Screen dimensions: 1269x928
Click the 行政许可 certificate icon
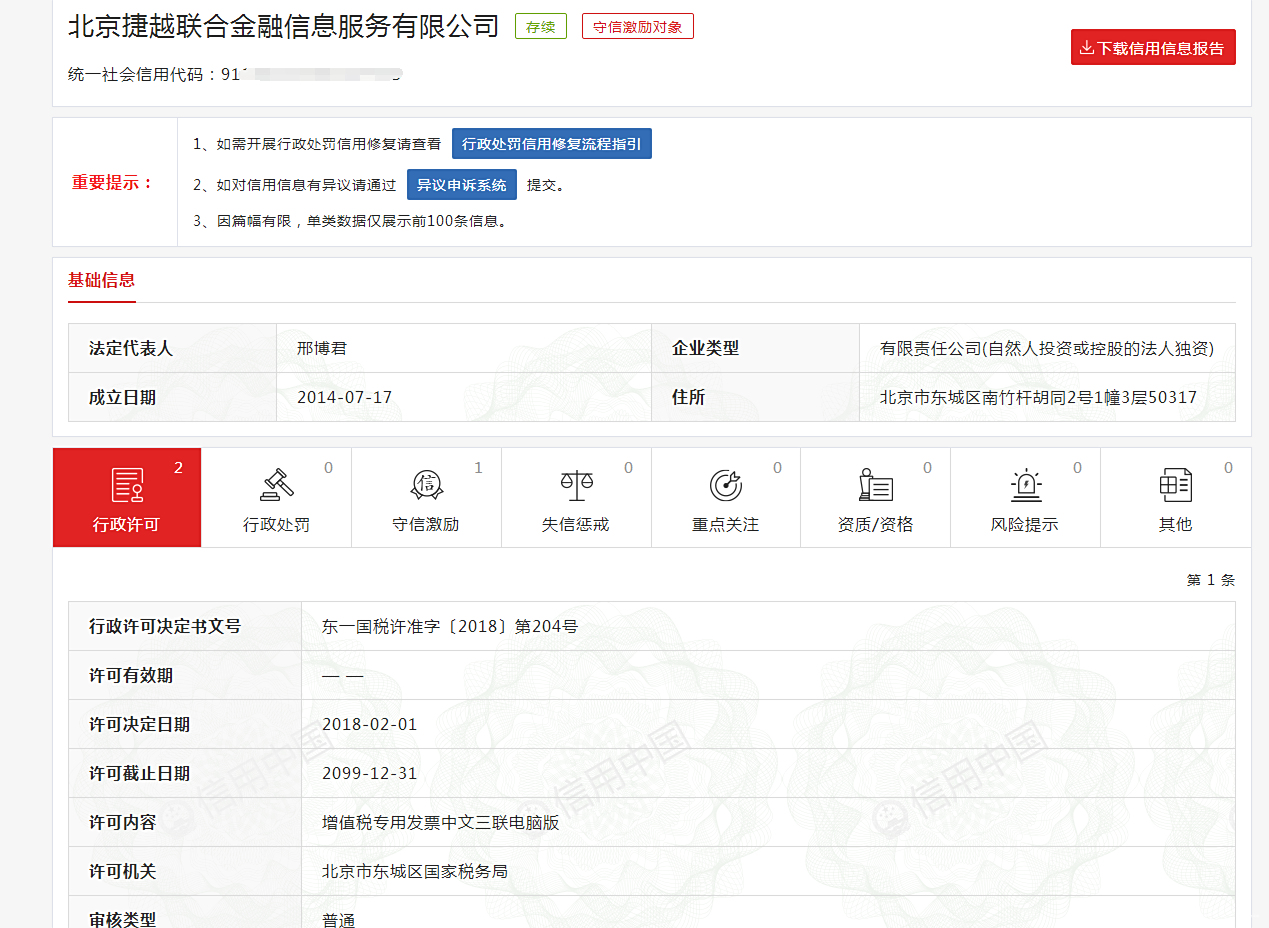pyautogui.click(x=127, y=485)
